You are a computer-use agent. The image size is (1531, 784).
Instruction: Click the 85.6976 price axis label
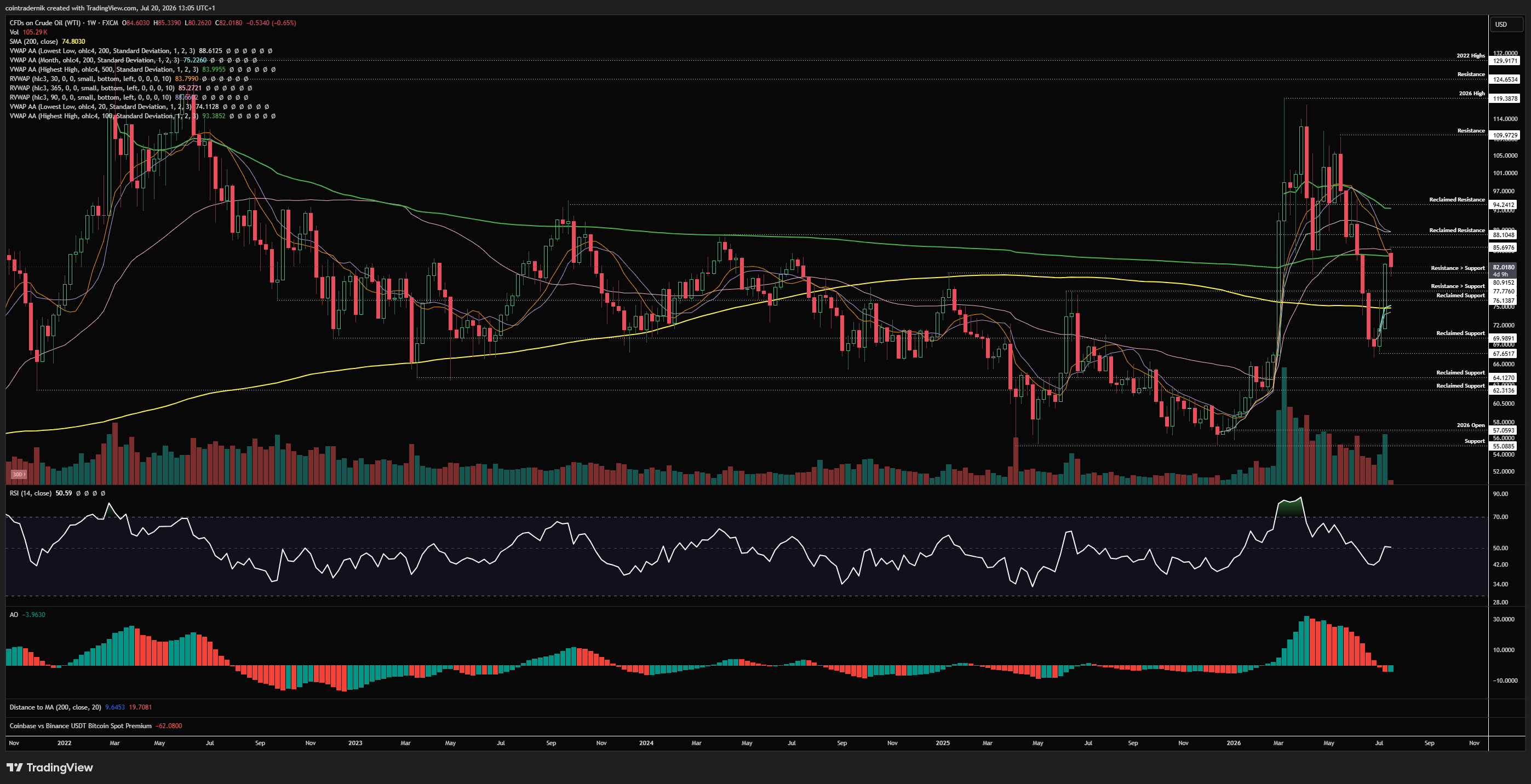(1504, 247)
